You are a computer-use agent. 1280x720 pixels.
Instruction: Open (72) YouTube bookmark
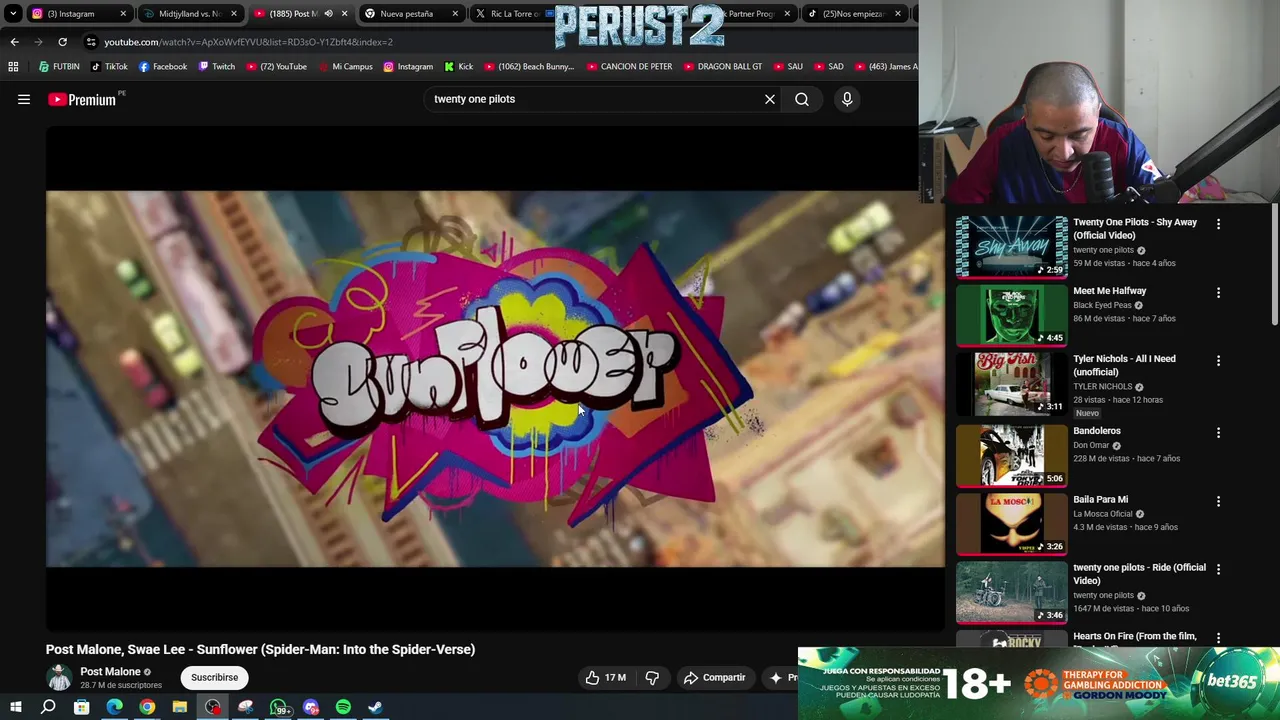276,67
